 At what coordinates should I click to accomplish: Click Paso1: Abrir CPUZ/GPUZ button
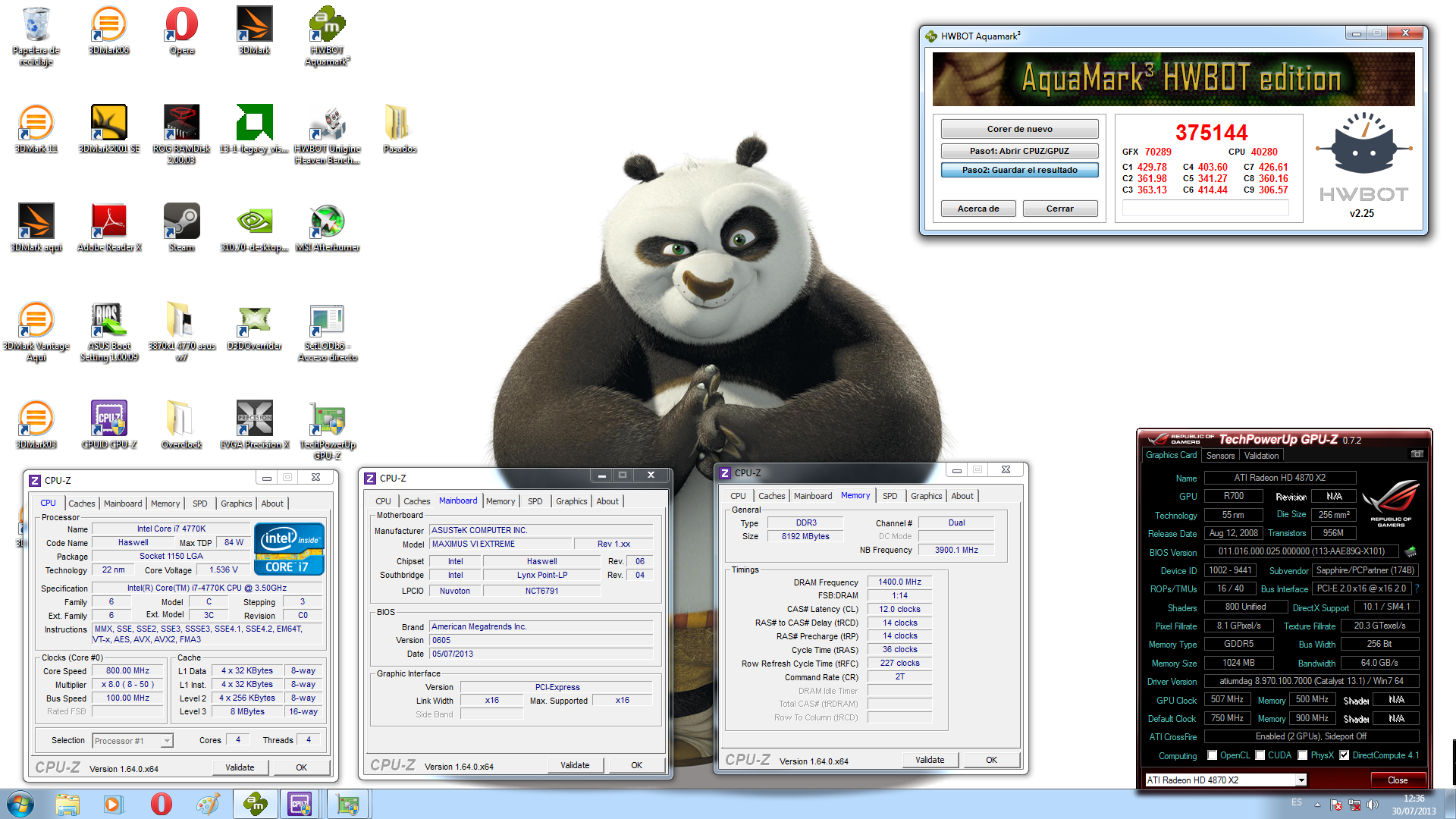coord(1019,151)
